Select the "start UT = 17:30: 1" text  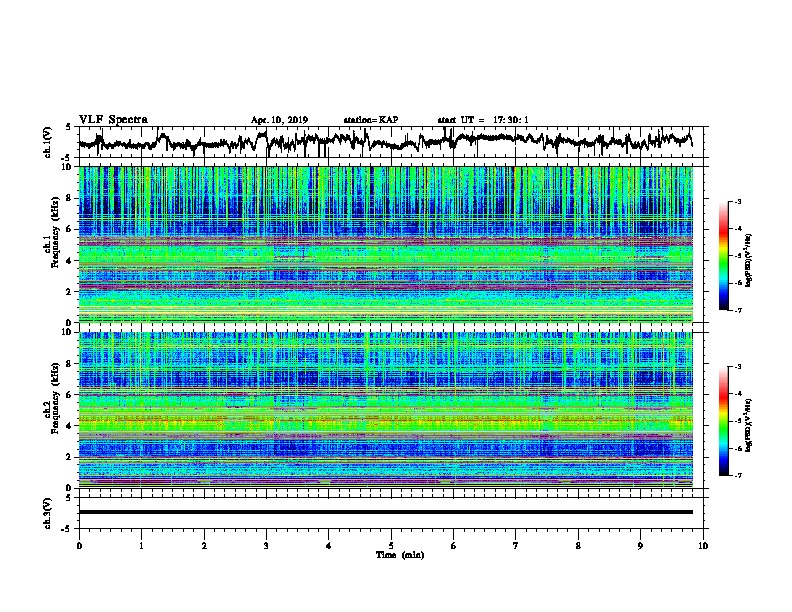tap(483, 120)
